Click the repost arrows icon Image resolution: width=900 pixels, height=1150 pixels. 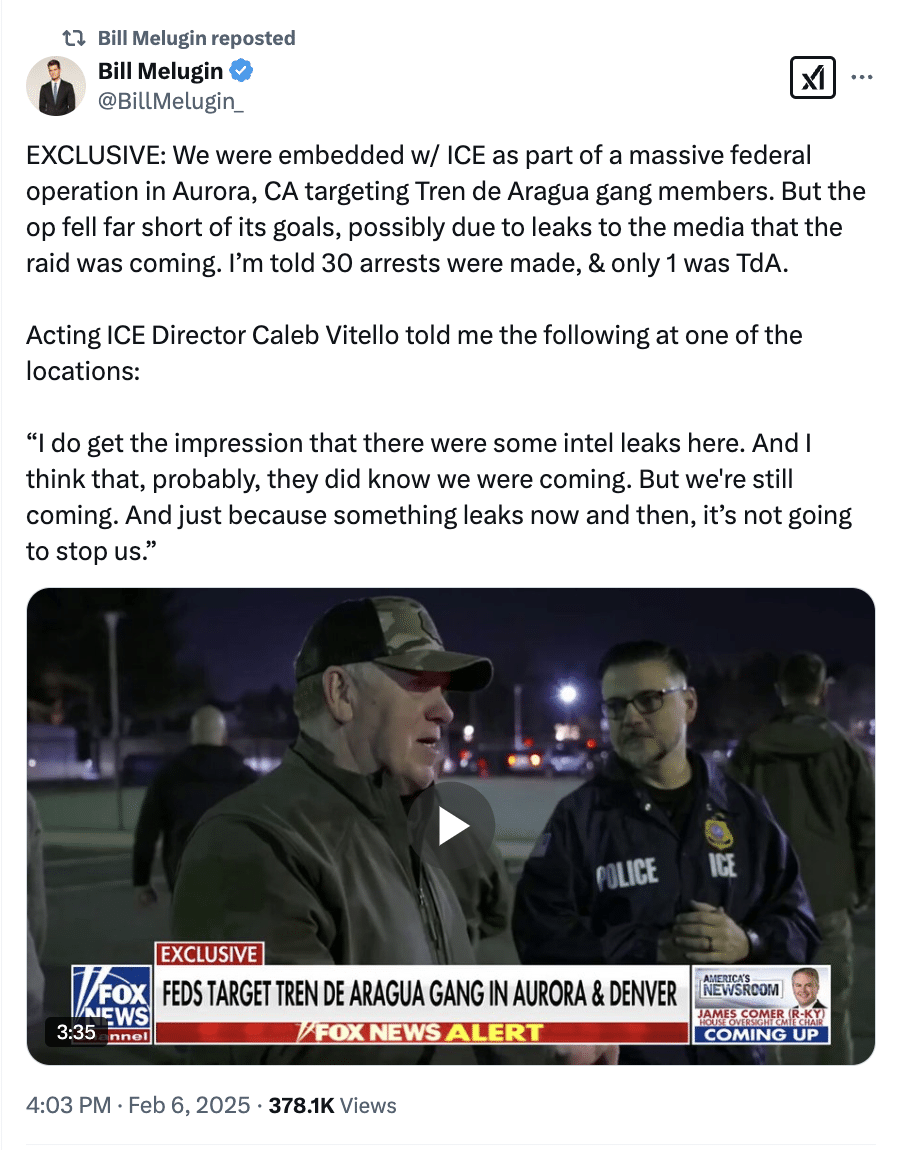click(x=73, y=37)
